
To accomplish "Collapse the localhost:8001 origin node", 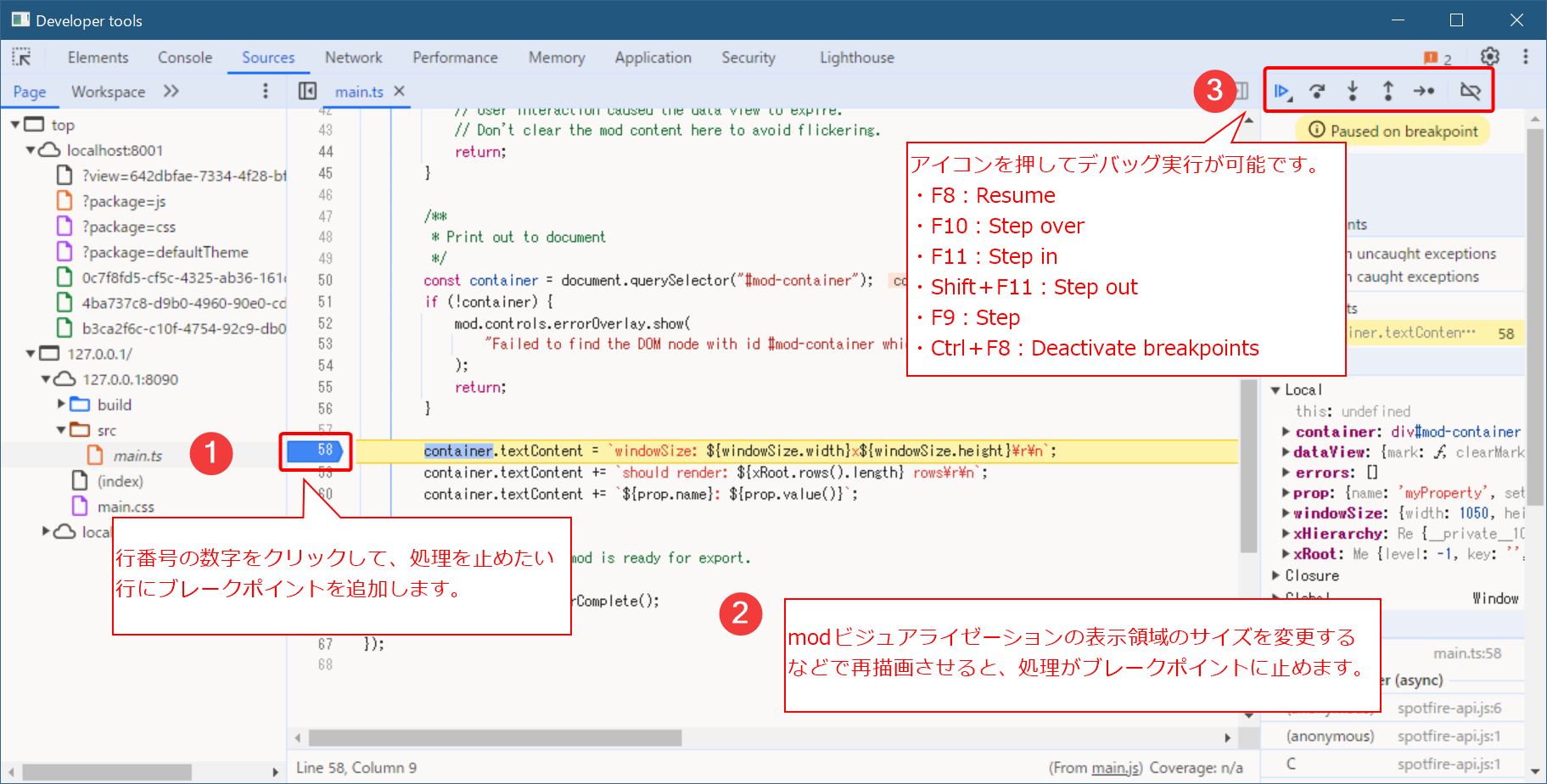I will (31, 150).
